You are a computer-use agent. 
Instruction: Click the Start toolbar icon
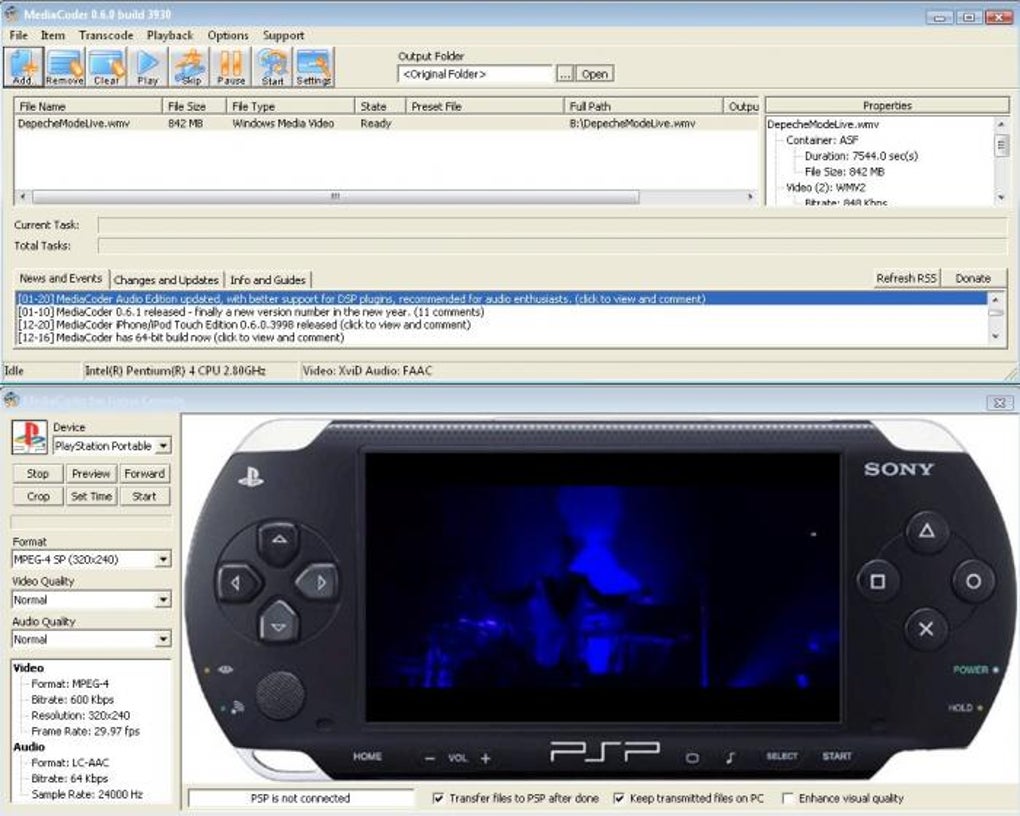pos(273,67)
